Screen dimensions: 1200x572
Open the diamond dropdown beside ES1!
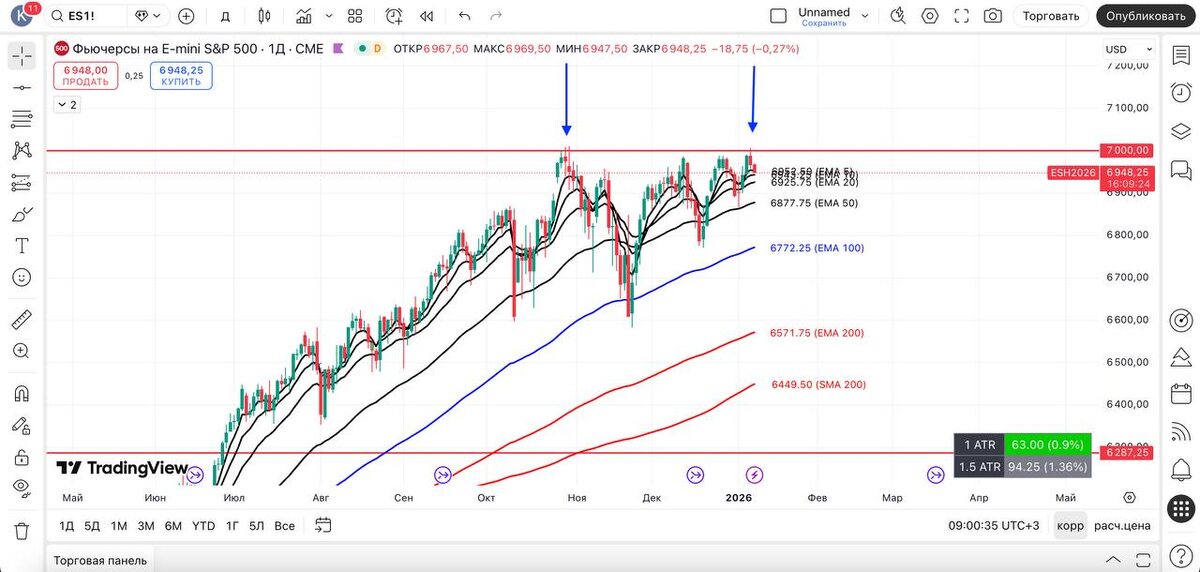pos(147,16)
